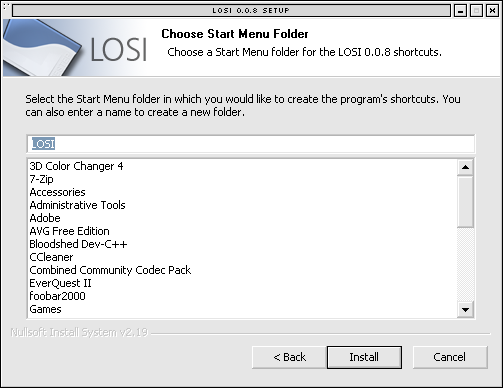Choose AVG Free Edition folder
The width and height of the screenshot is (503, 388).
69,231
